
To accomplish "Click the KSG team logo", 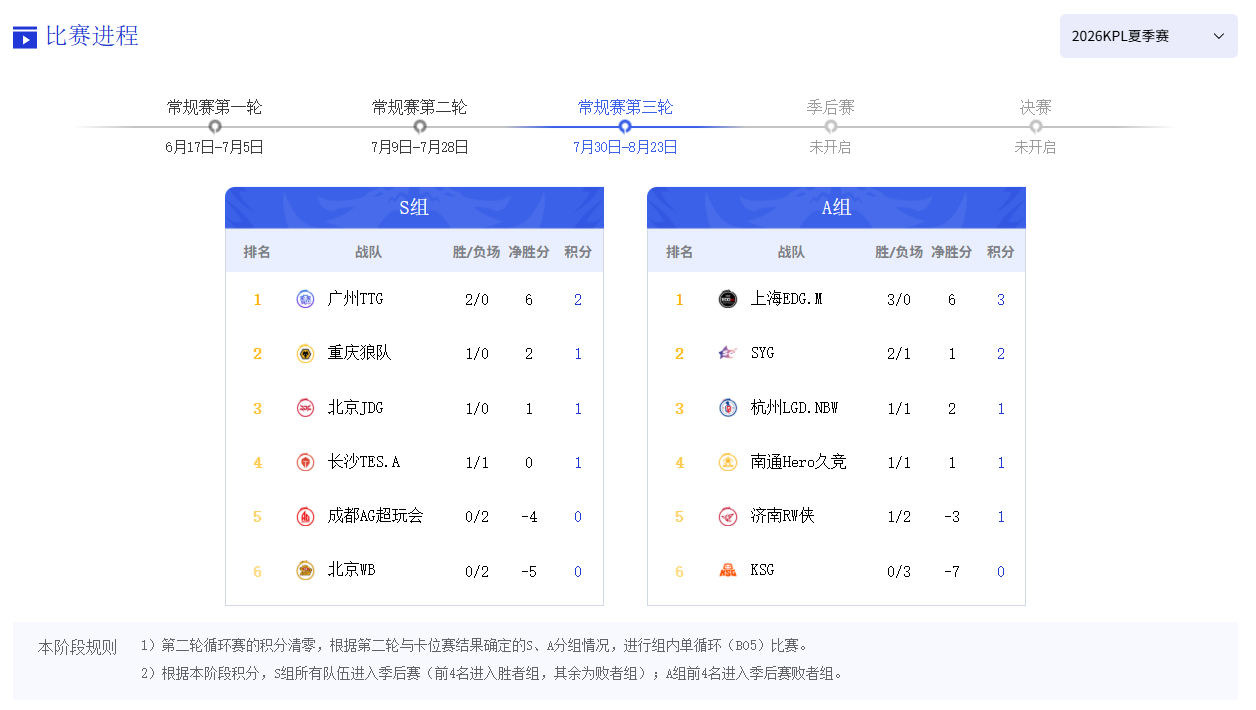I will (x=728, y=571).
